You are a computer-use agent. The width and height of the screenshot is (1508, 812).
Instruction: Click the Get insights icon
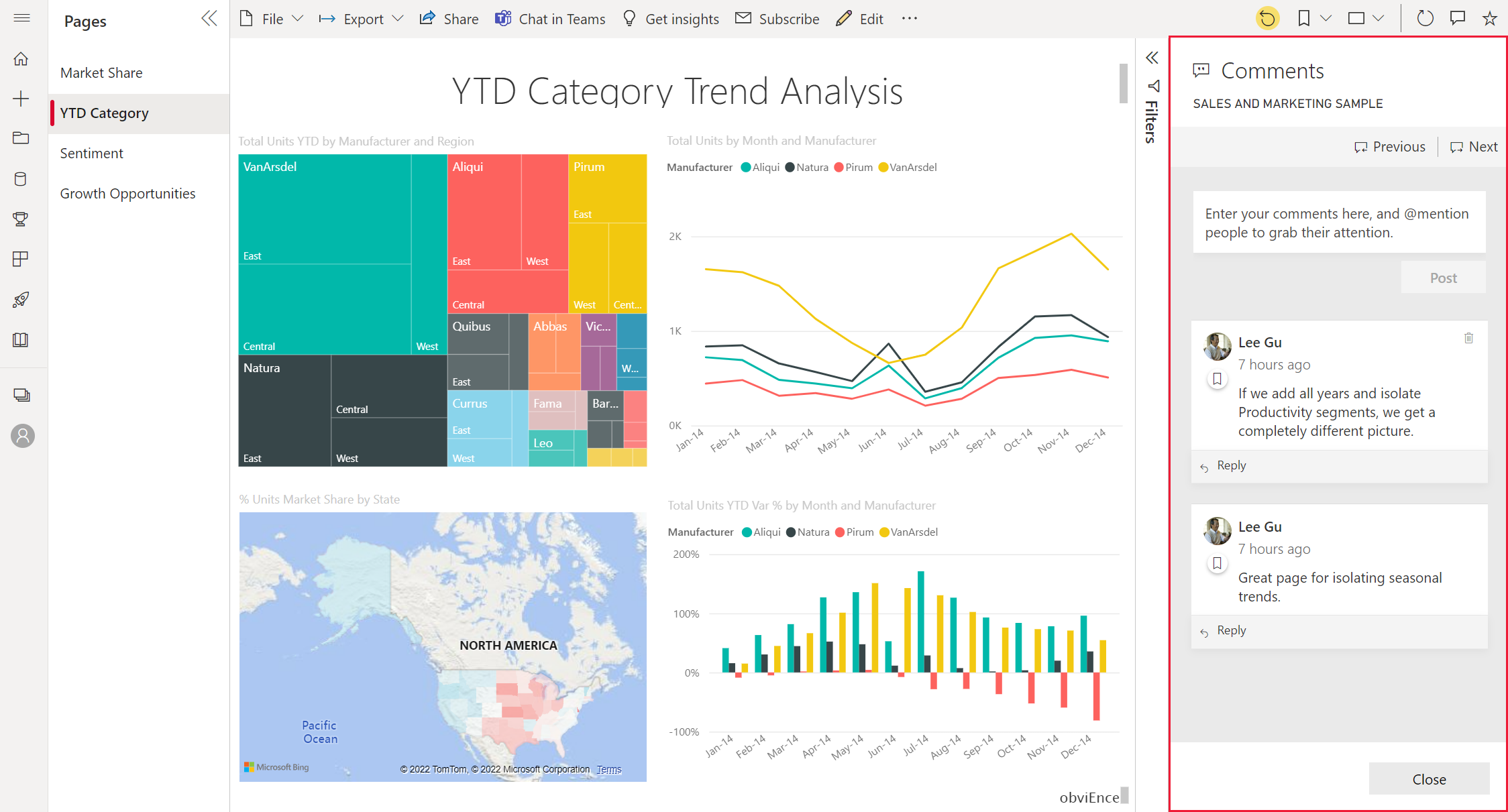pyautogui.click(x=628, y=19)
